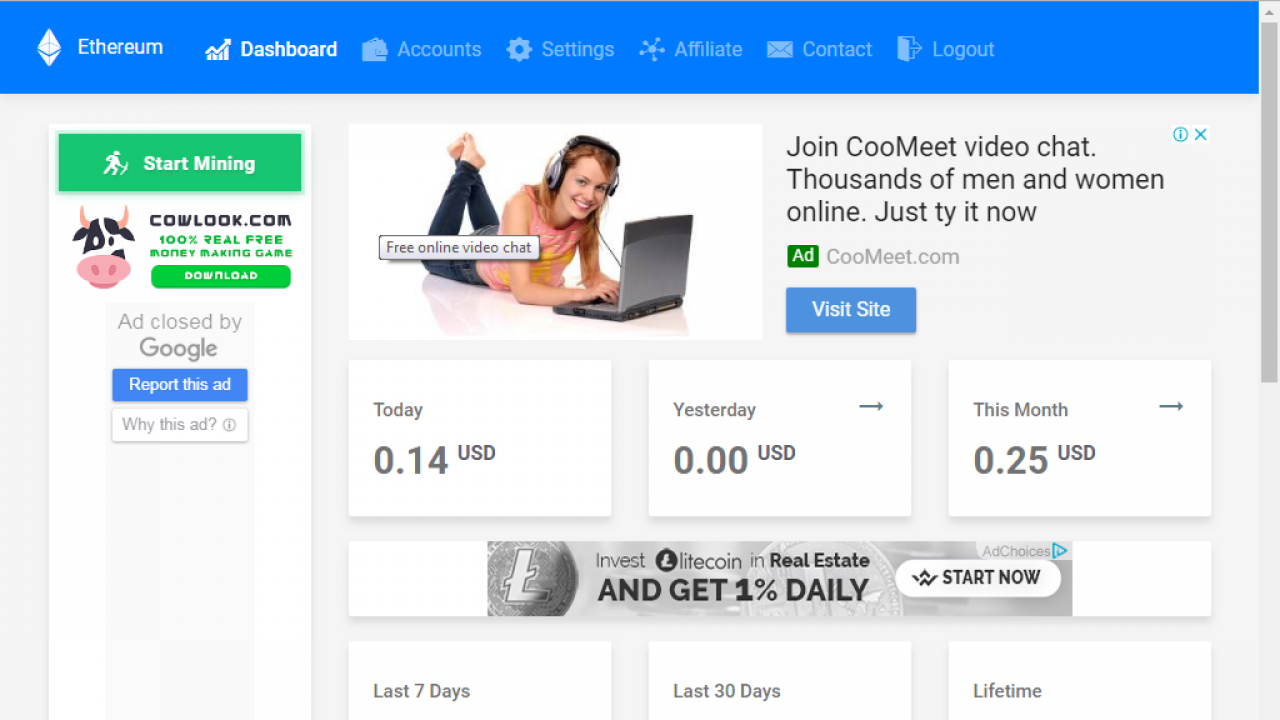Click the ad info circle icon
The image size is (1280, 720).
(x=1181, y=134)
